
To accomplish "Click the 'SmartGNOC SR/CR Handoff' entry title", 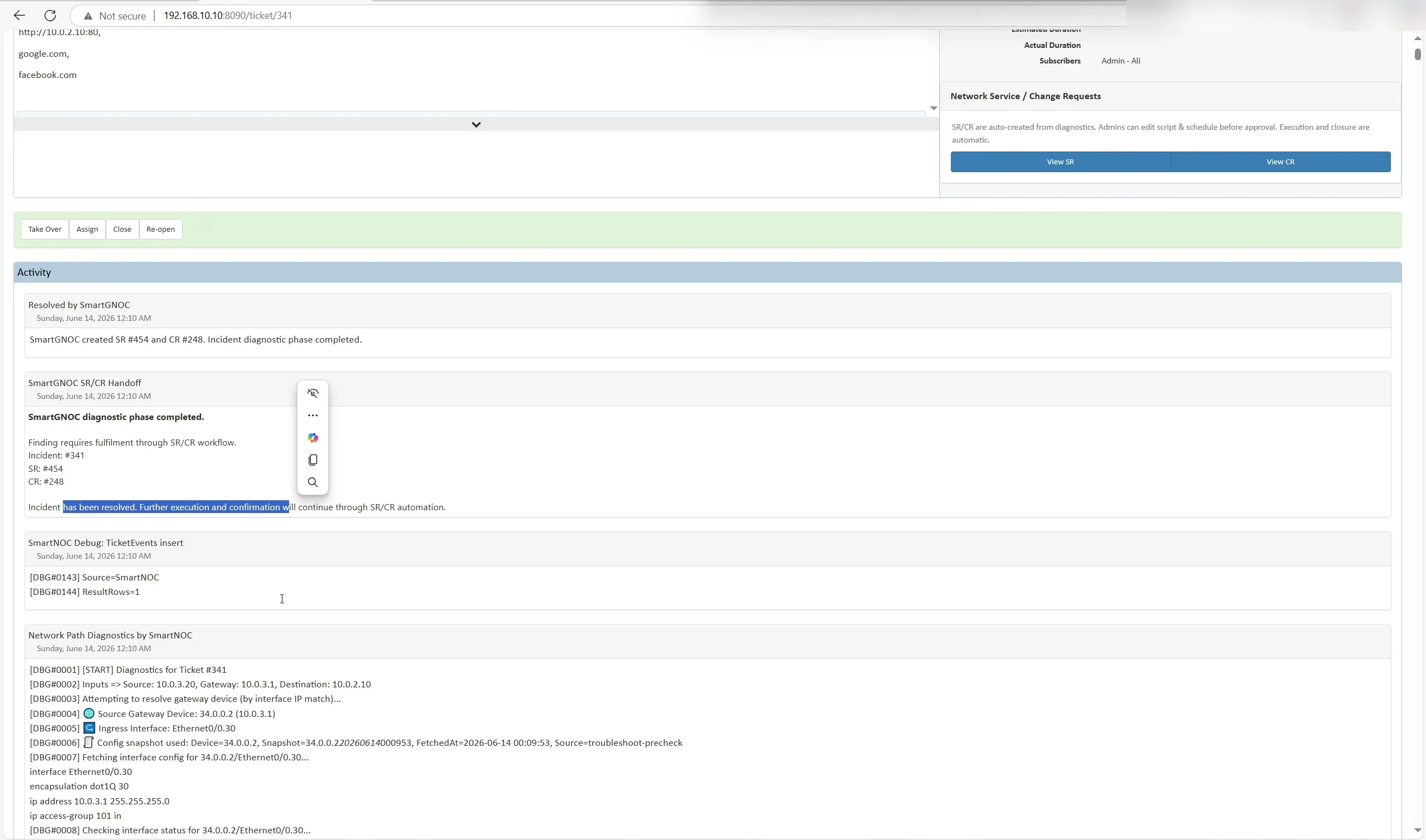I will point(85,383).
